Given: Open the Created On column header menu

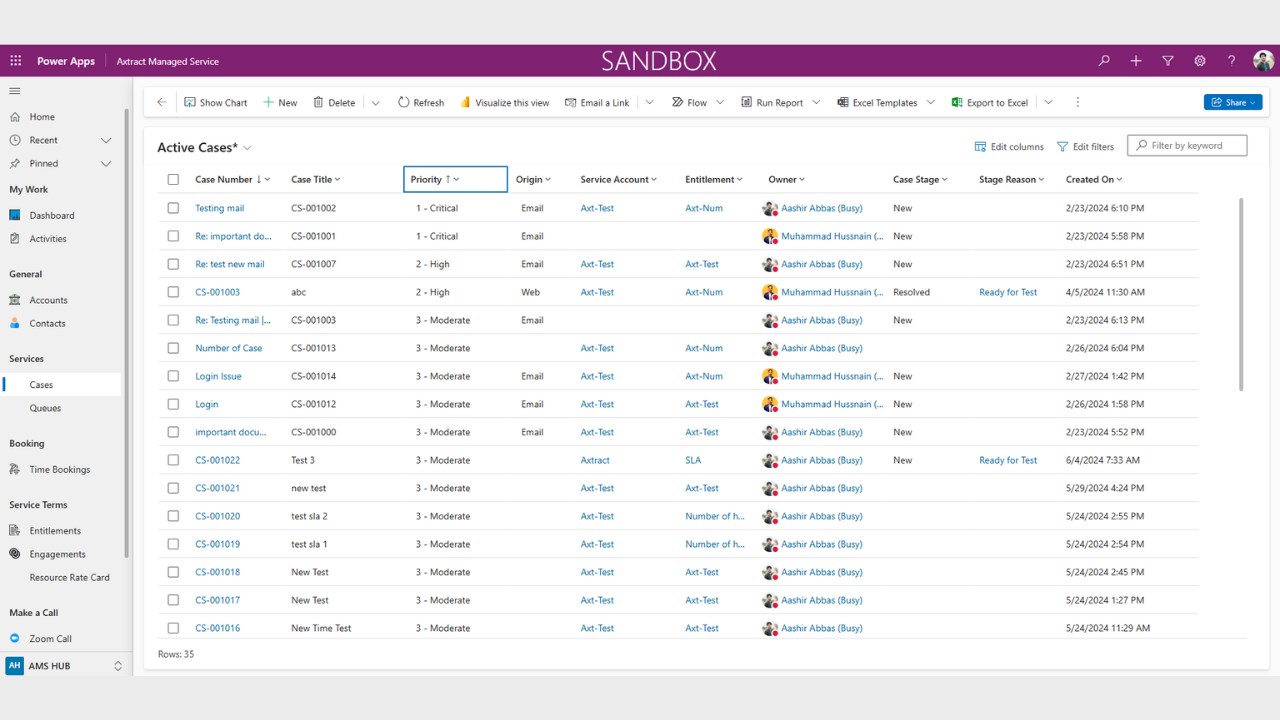Looking at the screenshot, I should click(x=1094, y=179).
